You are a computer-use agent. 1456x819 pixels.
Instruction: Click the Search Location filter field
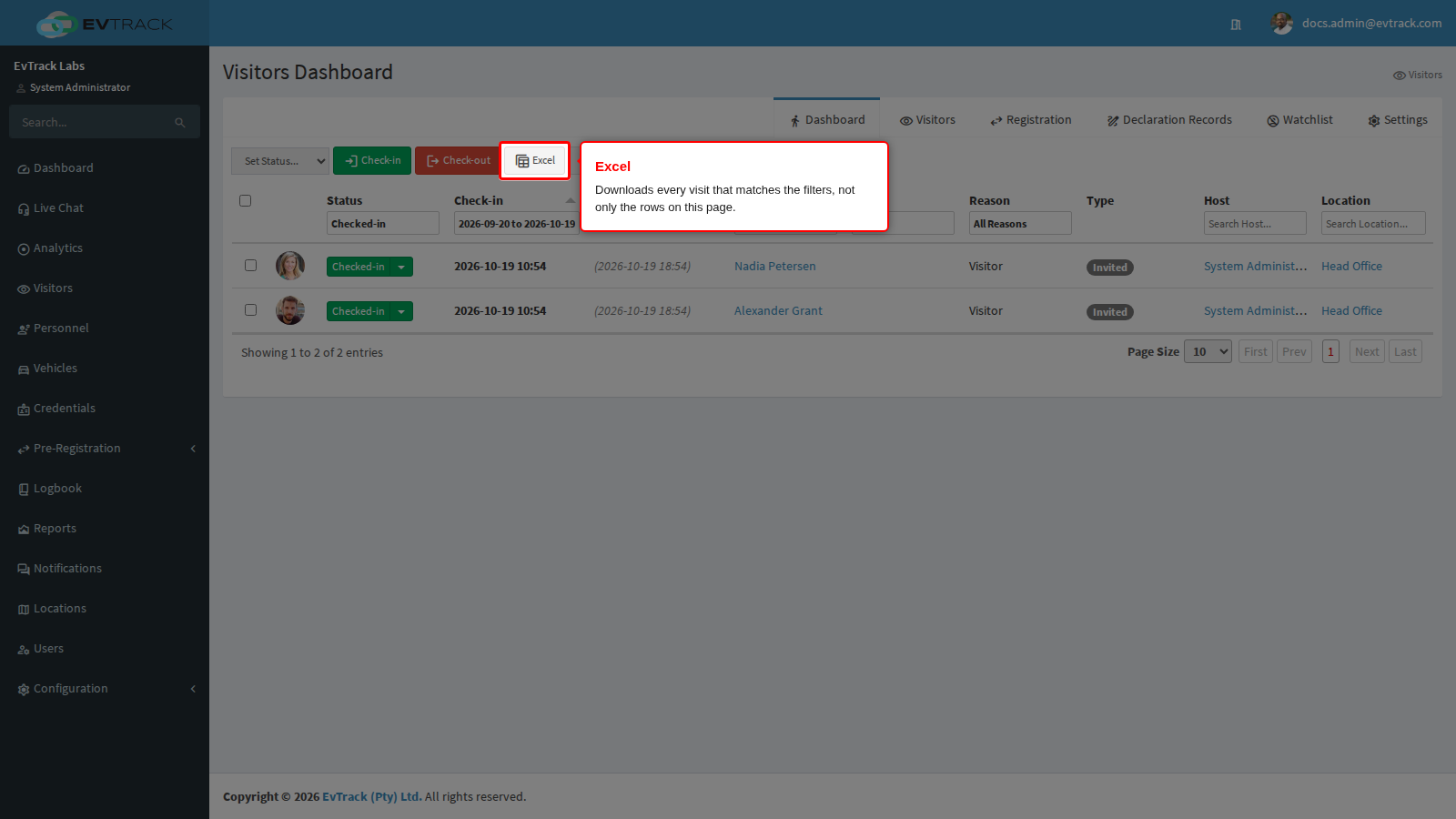1373,224
